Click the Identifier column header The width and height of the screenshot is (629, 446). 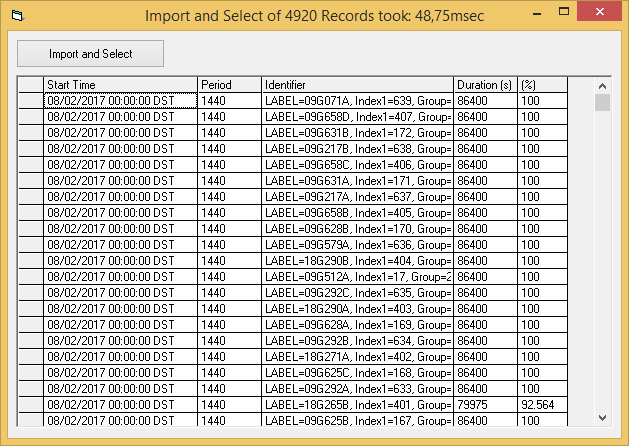pos(357,85)
